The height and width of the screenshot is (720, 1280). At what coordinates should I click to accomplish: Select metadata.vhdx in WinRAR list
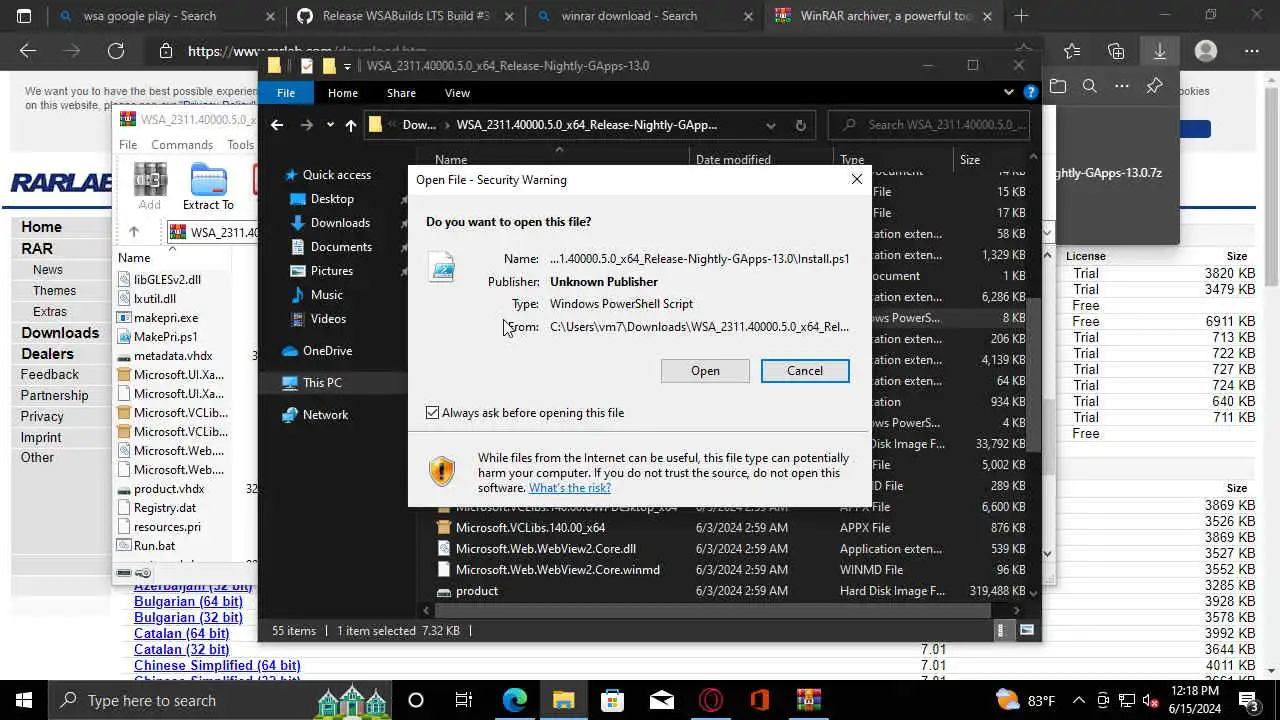[x=173, y=356]
